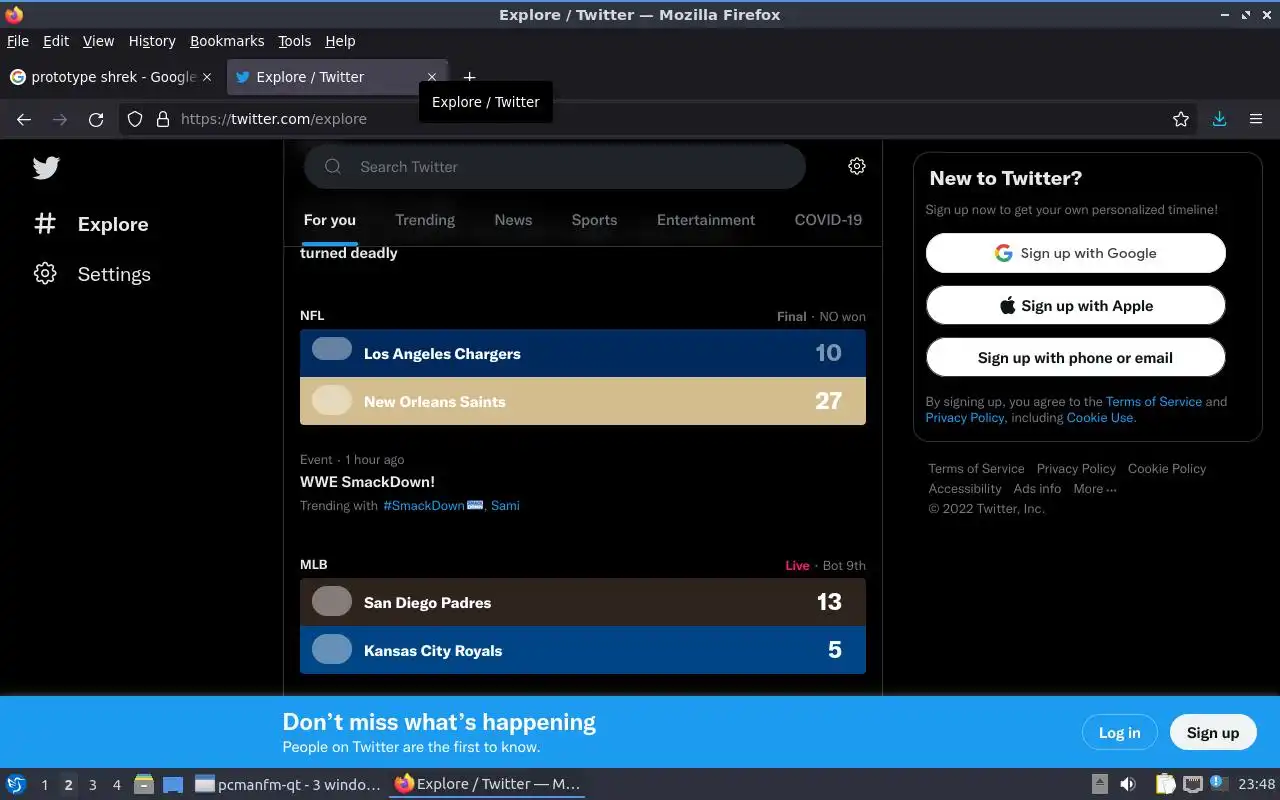Viewport: 1280px width, 800px height.
Task: Open Settings gear in the left sidebar
Action: click(45, 273)
